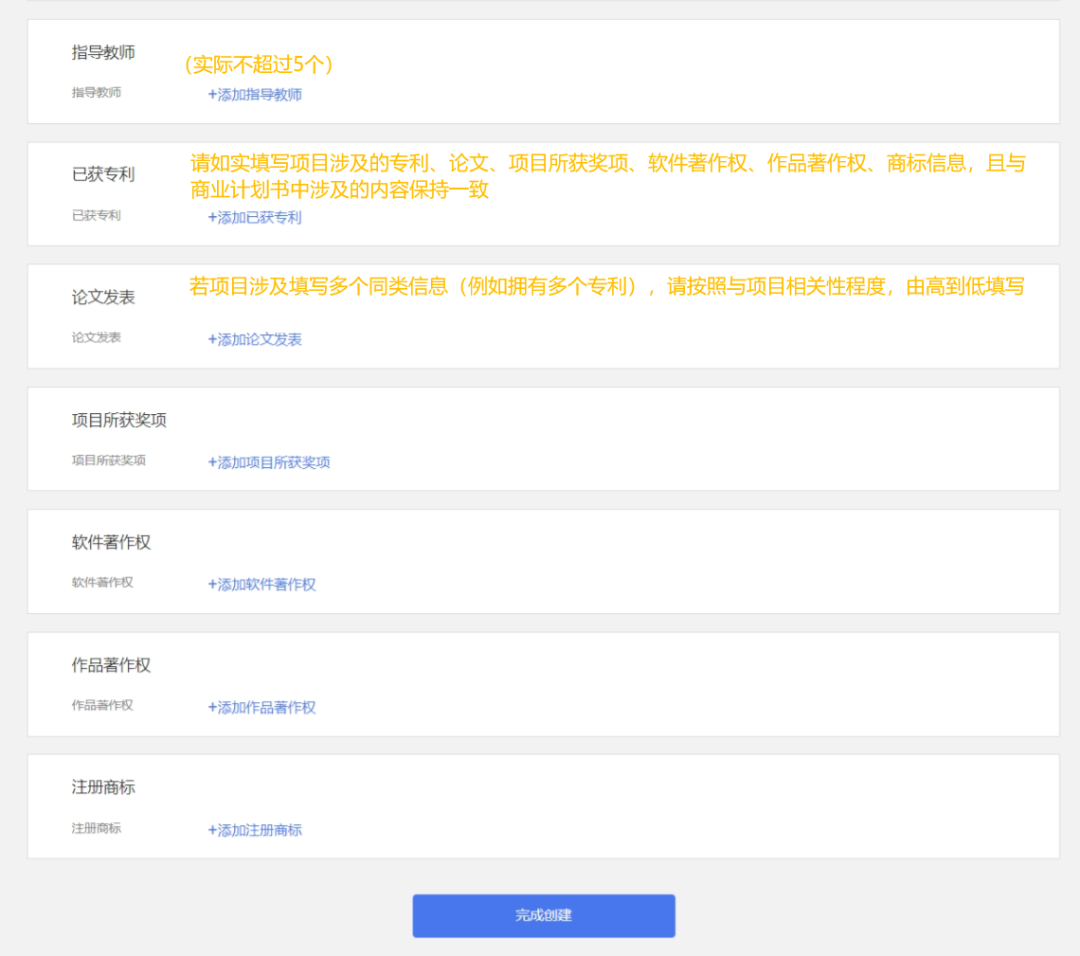Image resolution: width=1080 pixels, height=956 pixels.
Task: Click the +添加指导教师 link
Action: click(255, 95)
